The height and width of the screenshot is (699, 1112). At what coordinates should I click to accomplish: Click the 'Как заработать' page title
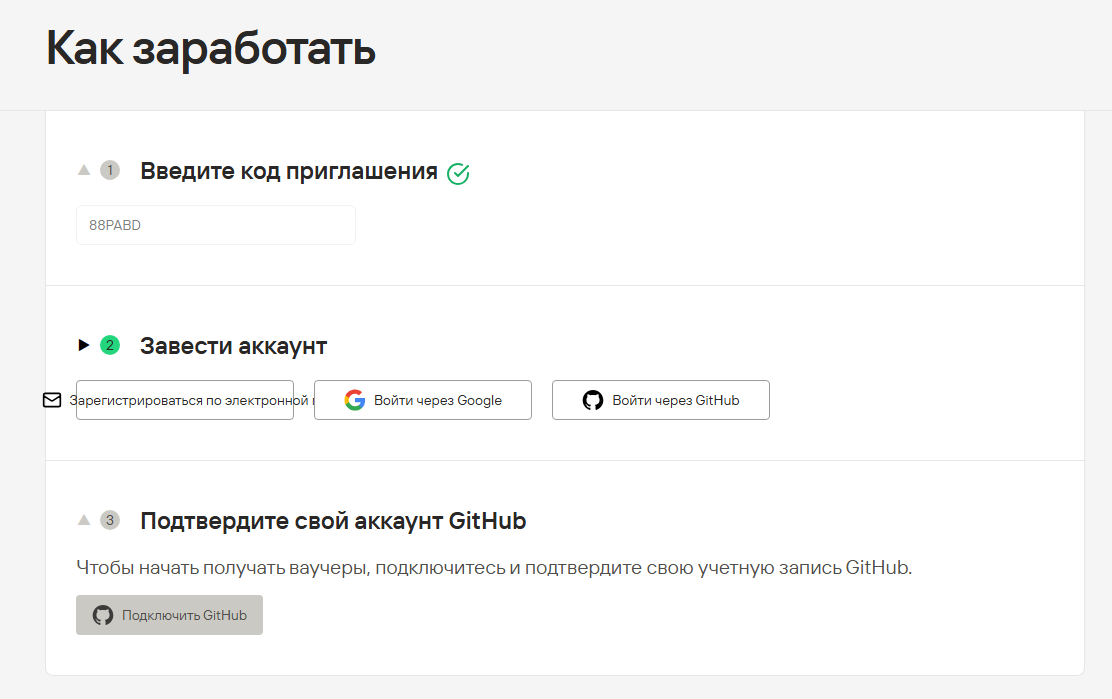pyautogui.click(x=211, y=48)
